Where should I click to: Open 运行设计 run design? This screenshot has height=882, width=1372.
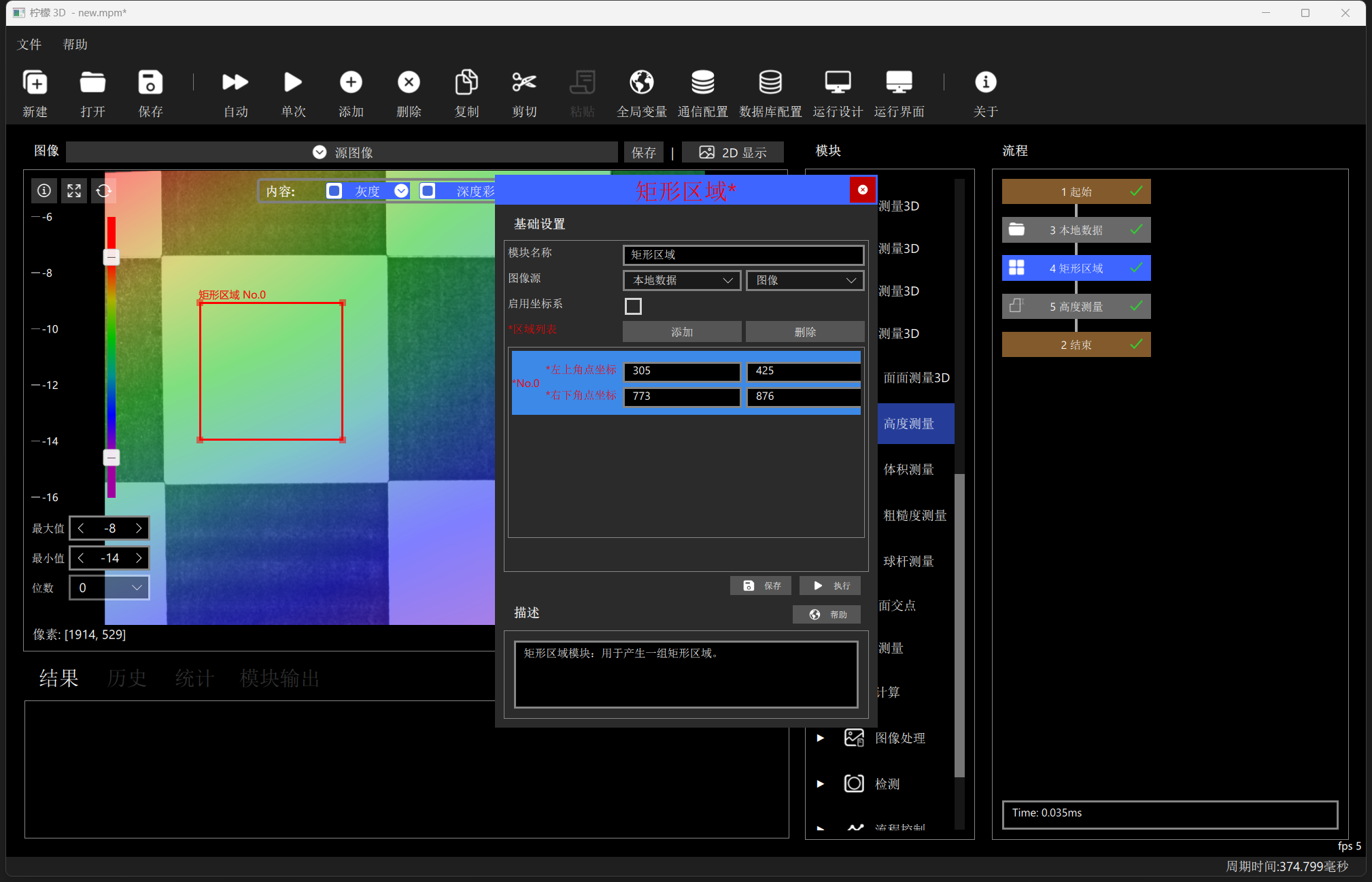tap(838, 83)
